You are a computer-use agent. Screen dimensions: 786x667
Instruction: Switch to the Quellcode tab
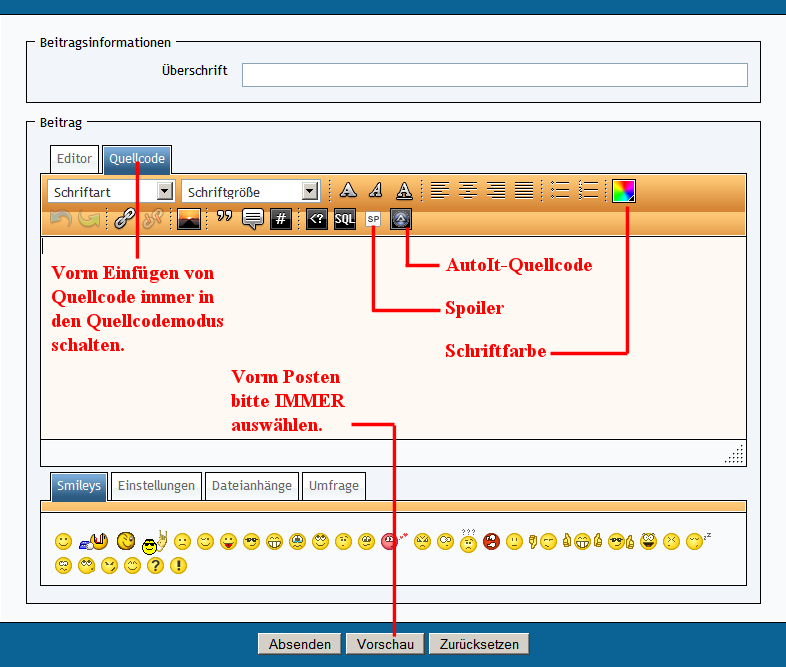click(137, 159)
